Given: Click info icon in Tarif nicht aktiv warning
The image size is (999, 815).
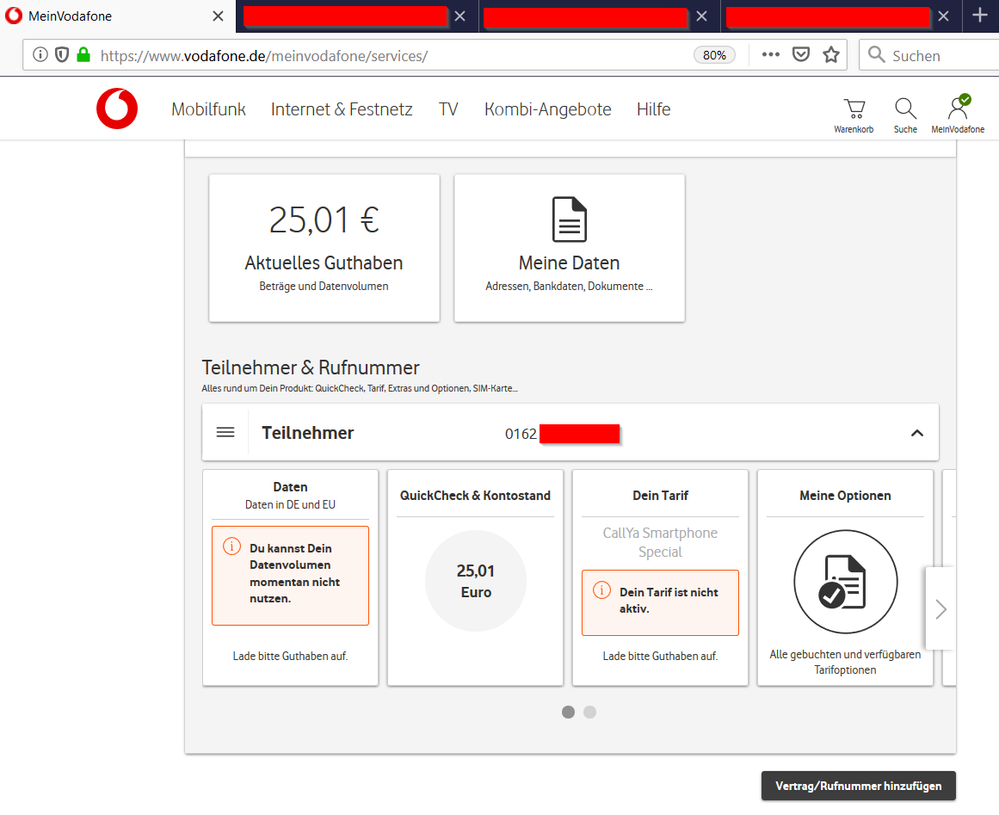Looking at the screenshot, I should (x=601, y=590).
